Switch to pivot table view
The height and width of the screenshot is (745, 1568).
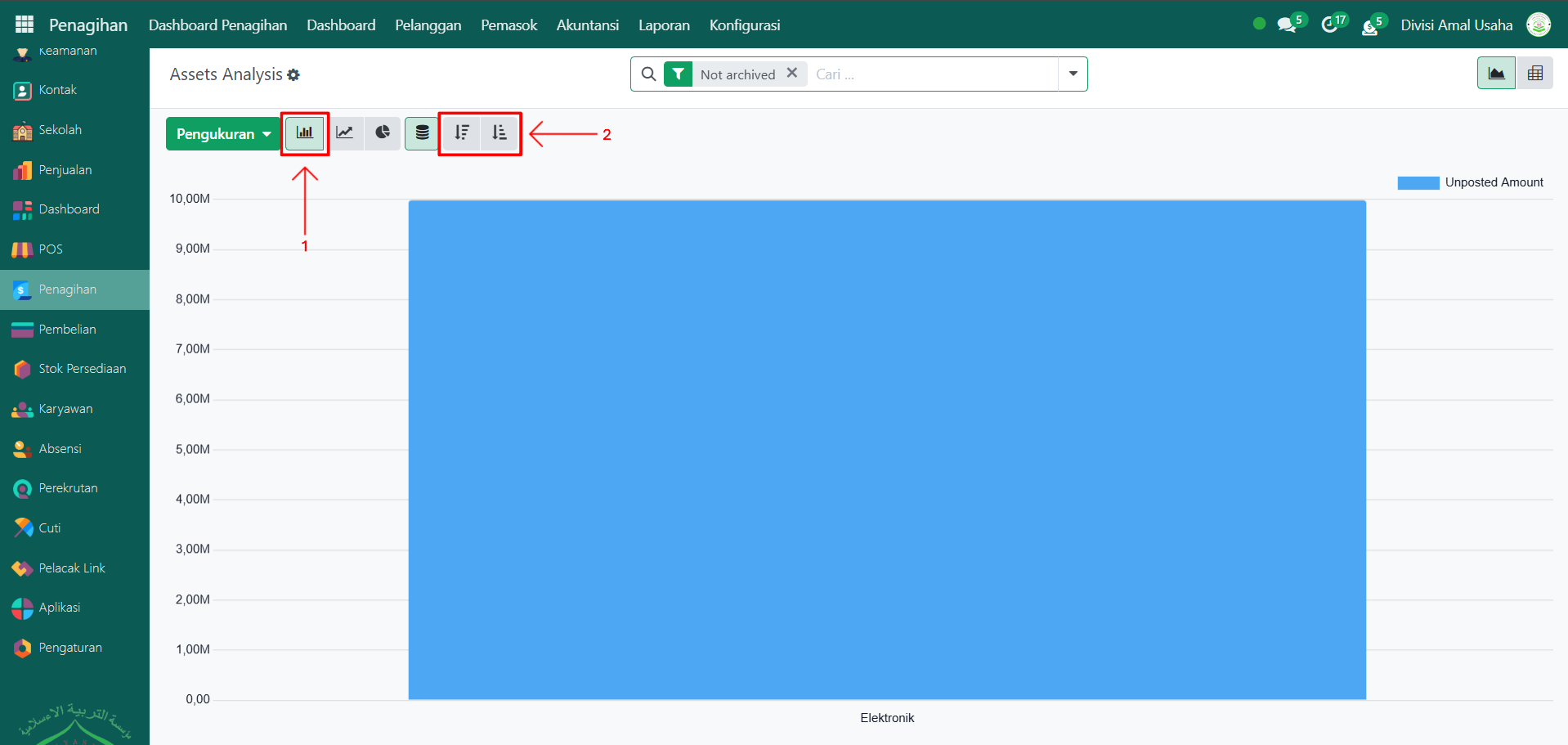(1534, 74)
